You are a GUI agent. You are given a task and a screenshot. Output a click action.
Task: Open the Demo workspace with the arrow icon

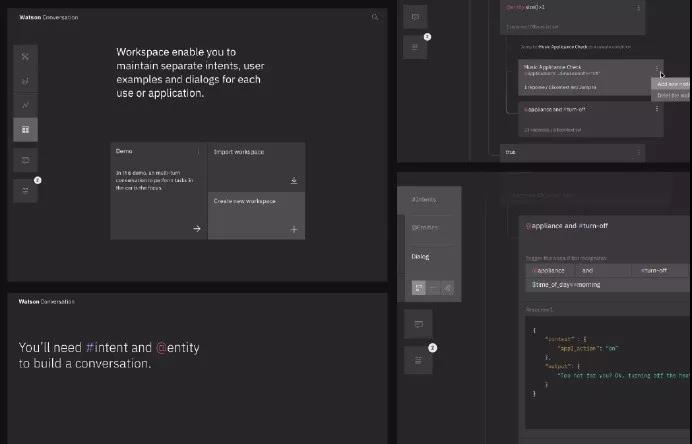pos(196,229)
